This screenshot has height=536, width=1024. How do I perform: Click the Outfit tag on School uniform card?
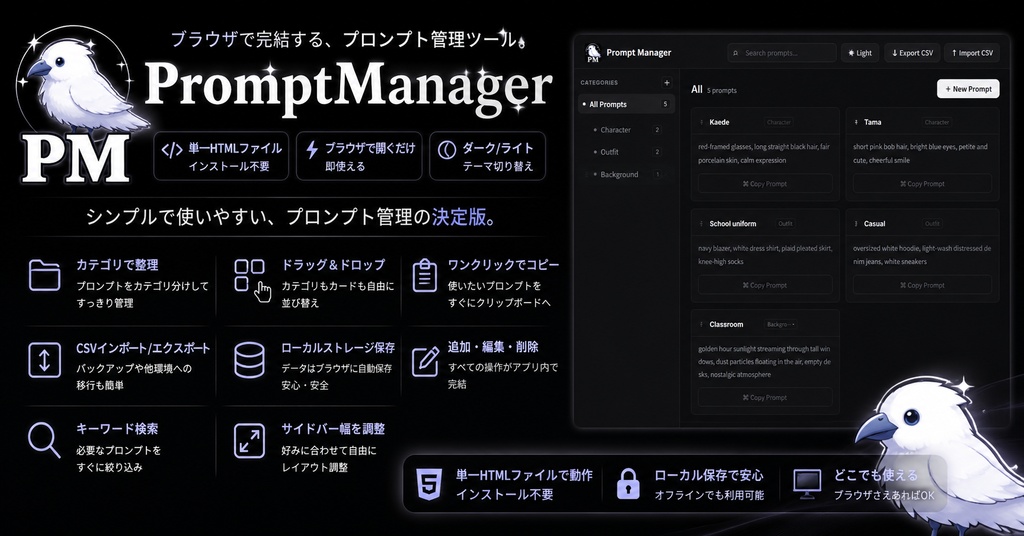pyautogui.click(x=785, y=223)
